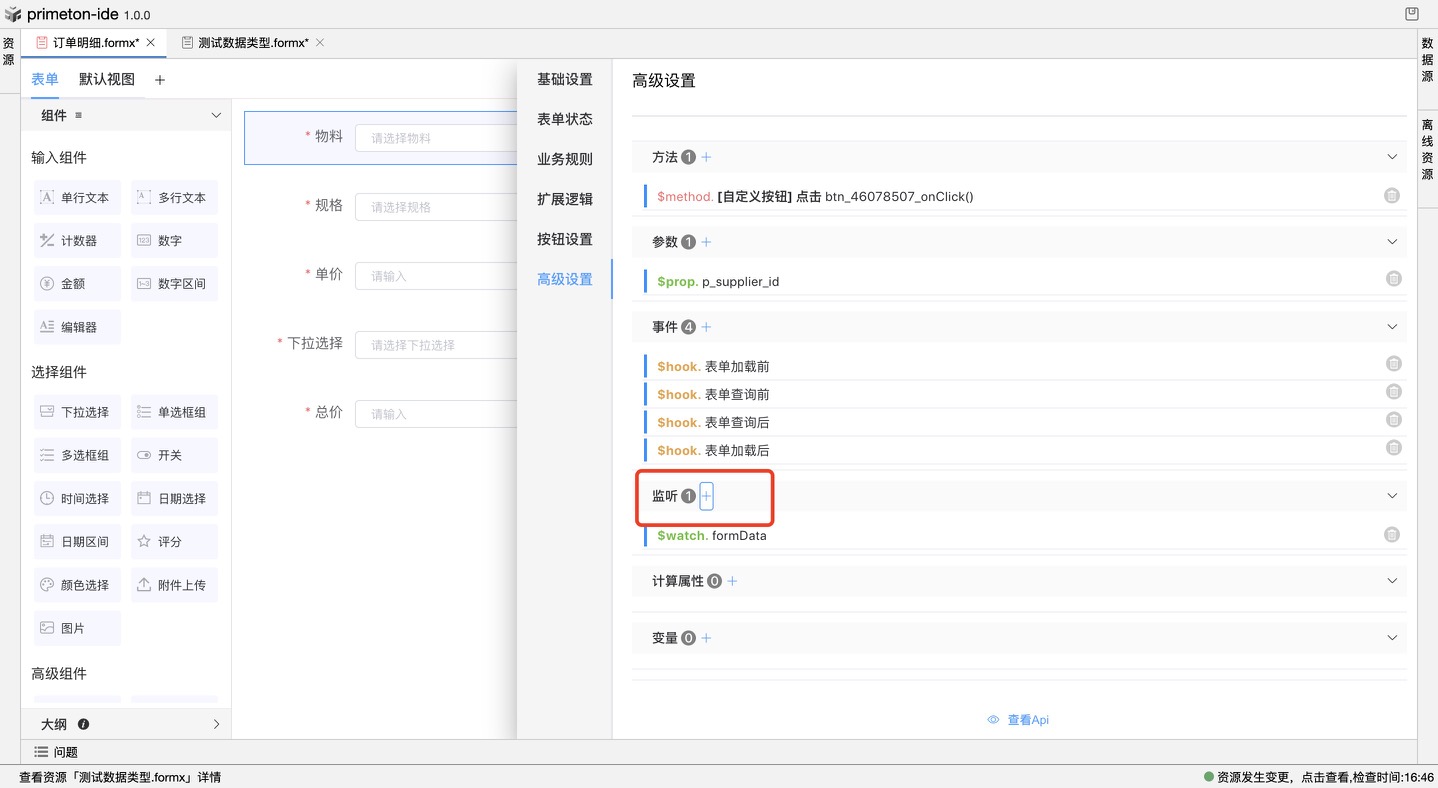The height and width of the screenshot is (788, 1438).
Task: Expand the 大纲 outline panel
Action: (216, 724)
